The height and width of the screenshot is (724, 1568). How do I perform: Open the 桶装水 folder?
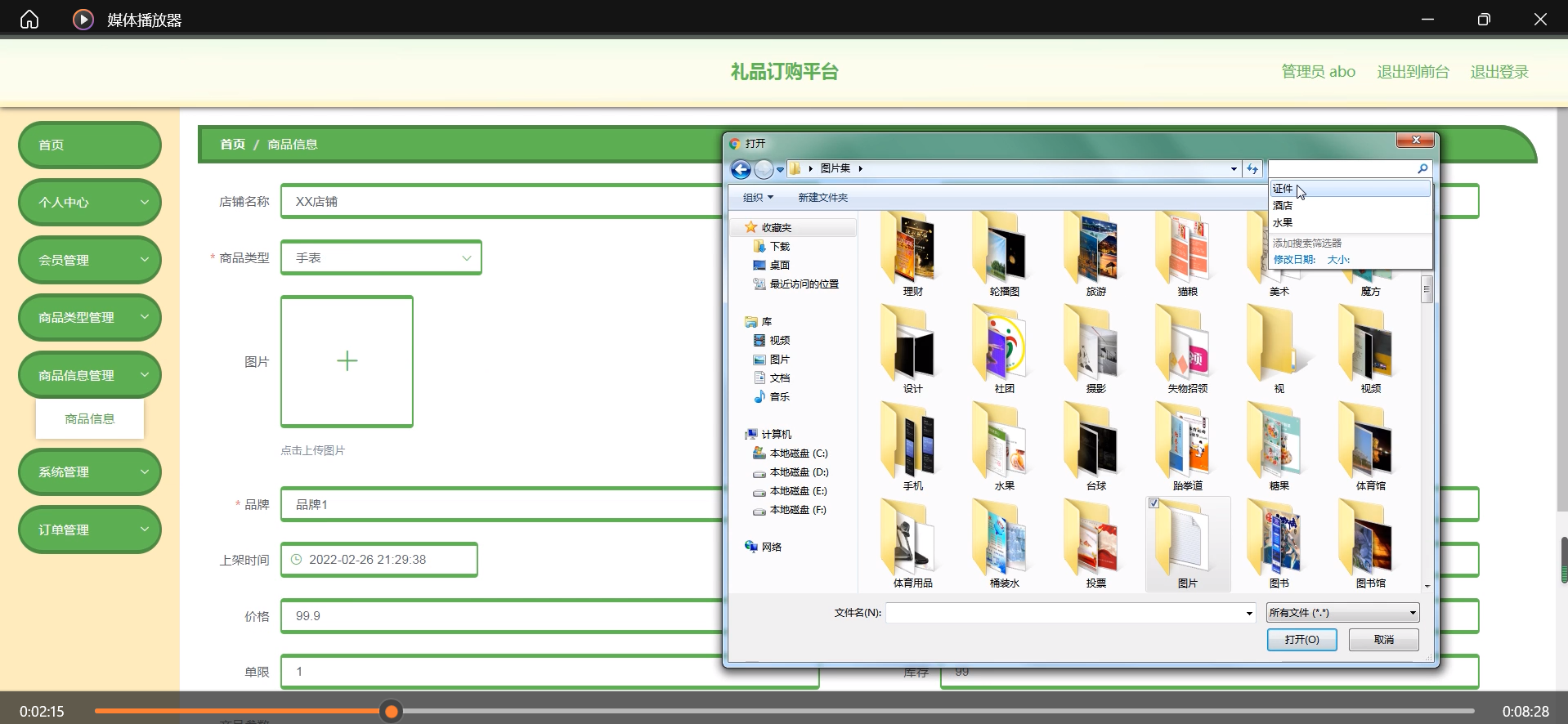[1004, 544]
